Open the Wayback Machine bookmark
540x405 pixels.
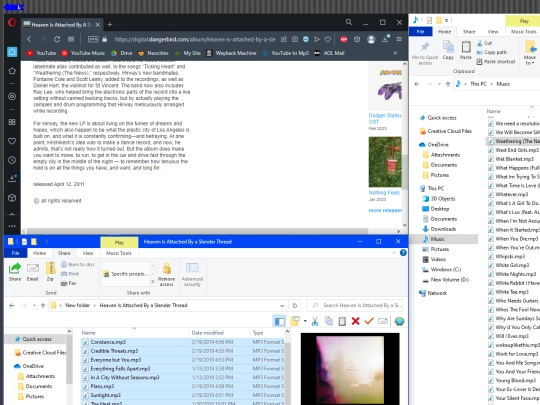(x=231, y=53)
